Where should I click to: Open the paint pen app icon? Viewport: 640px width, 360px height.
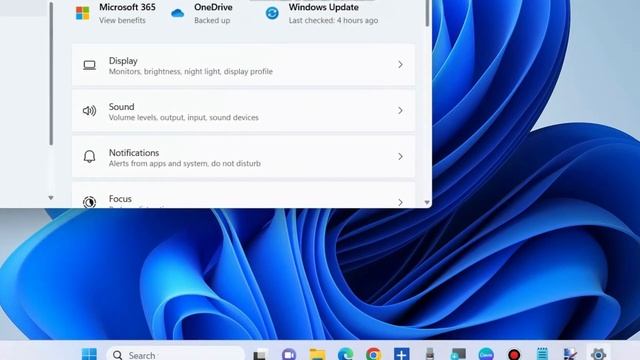tap(570, 354)
